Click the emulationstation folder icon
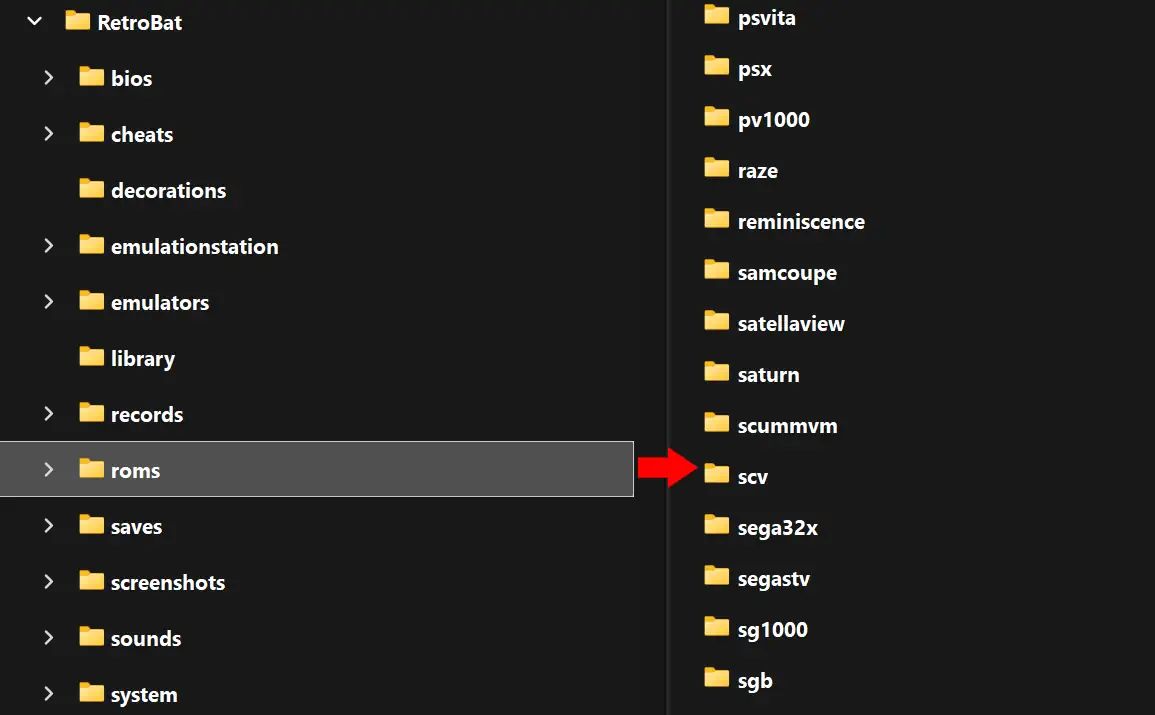This screenshot has width=1155, height=715. point(91,244)
